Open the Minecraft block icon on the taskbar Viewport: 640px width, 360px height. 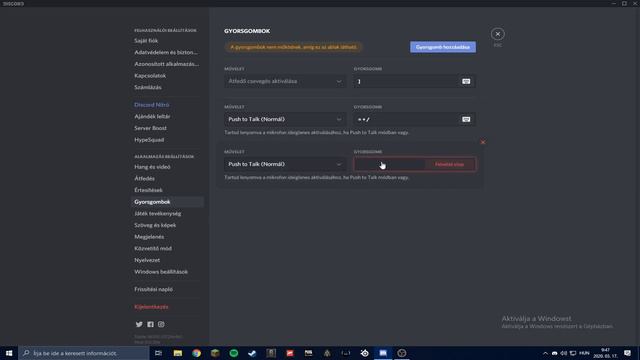click(215, 353)
